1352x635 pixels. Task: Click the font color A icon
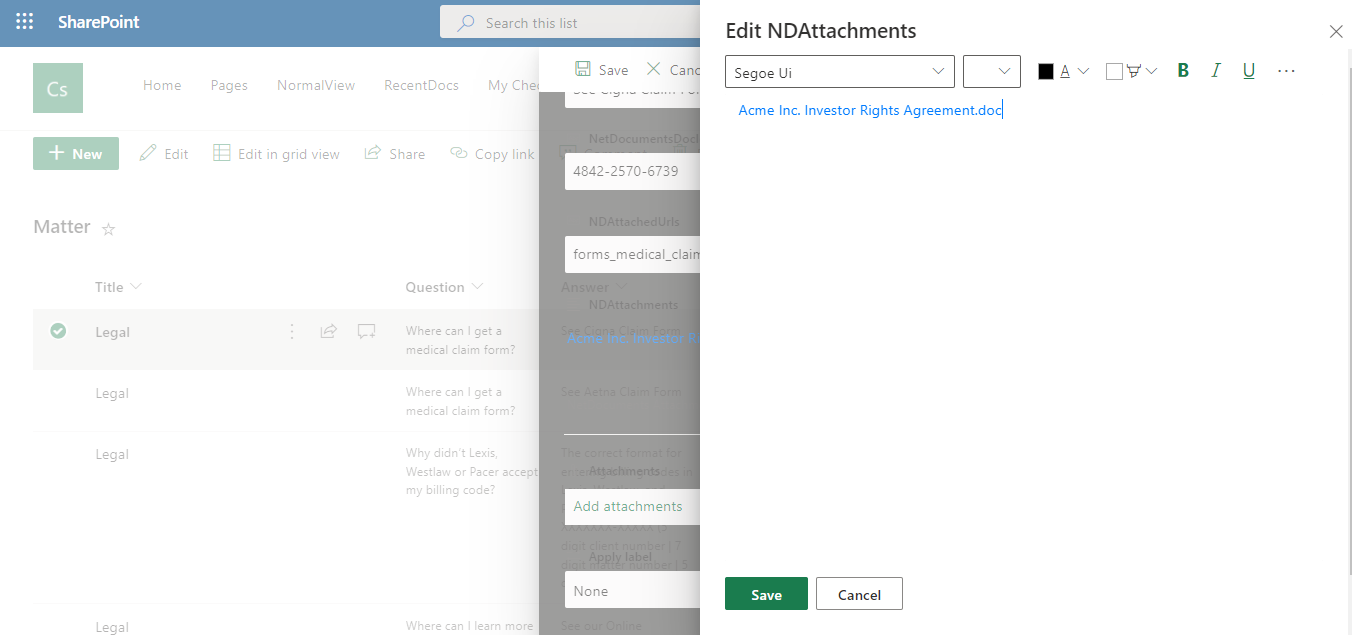(1066, 71)
